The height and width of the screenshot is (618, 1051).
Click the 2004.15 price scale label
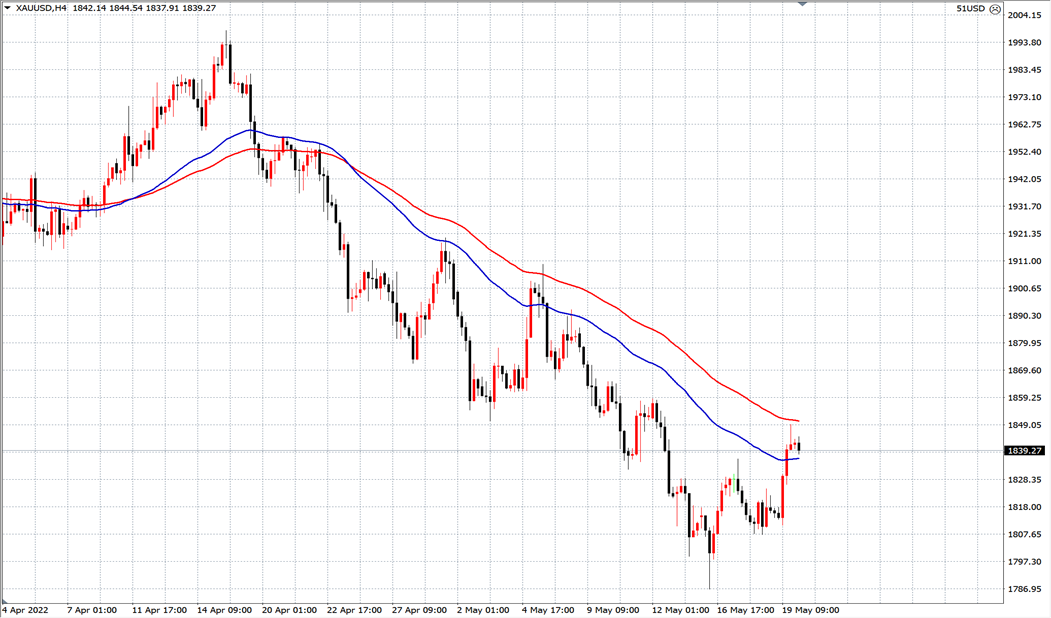[x=1025, y=15]
